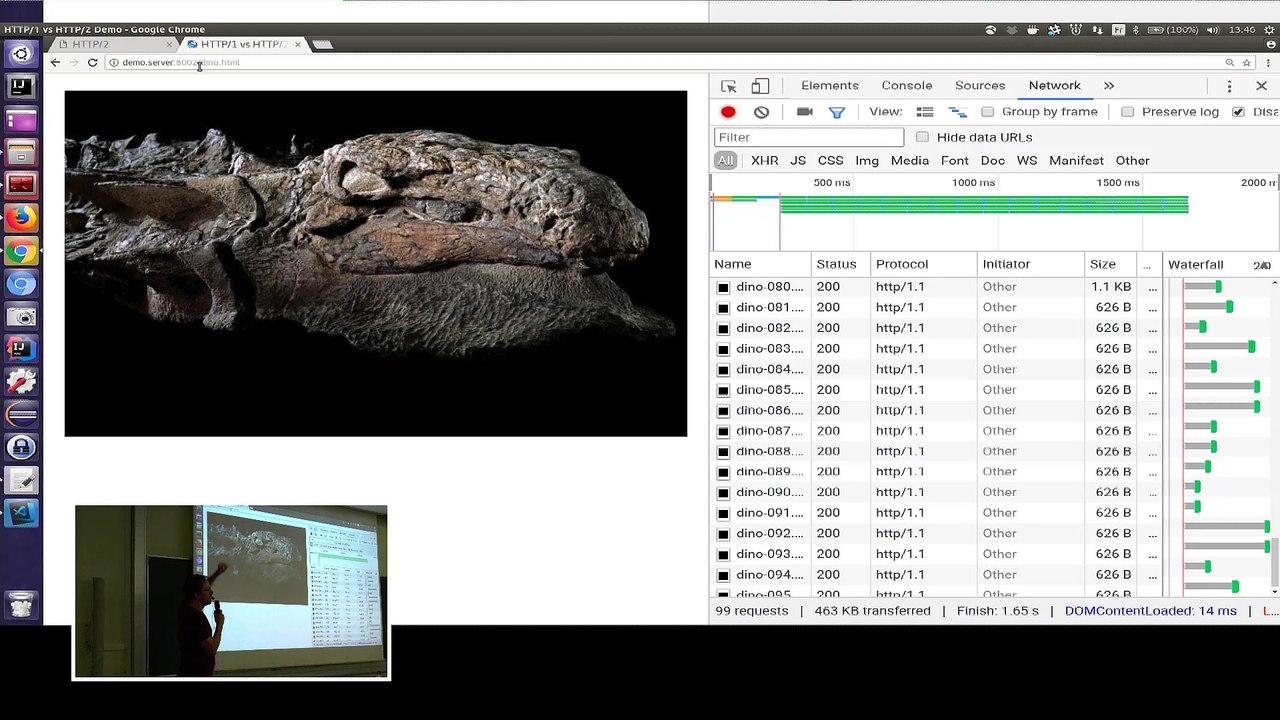Open the Trash in the dock
This screenshot has height=720, width=1280.
[21, 604]
